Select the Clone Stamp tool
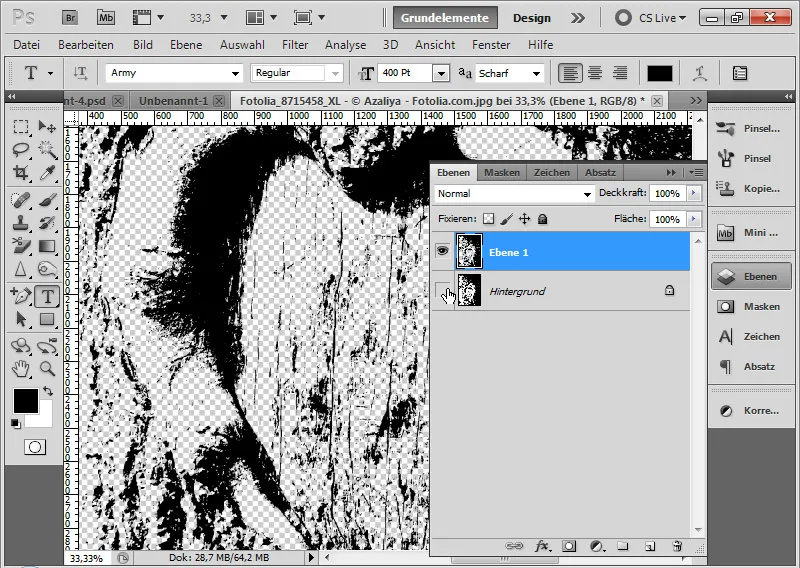The image size is (800, 568). [21, 223]
